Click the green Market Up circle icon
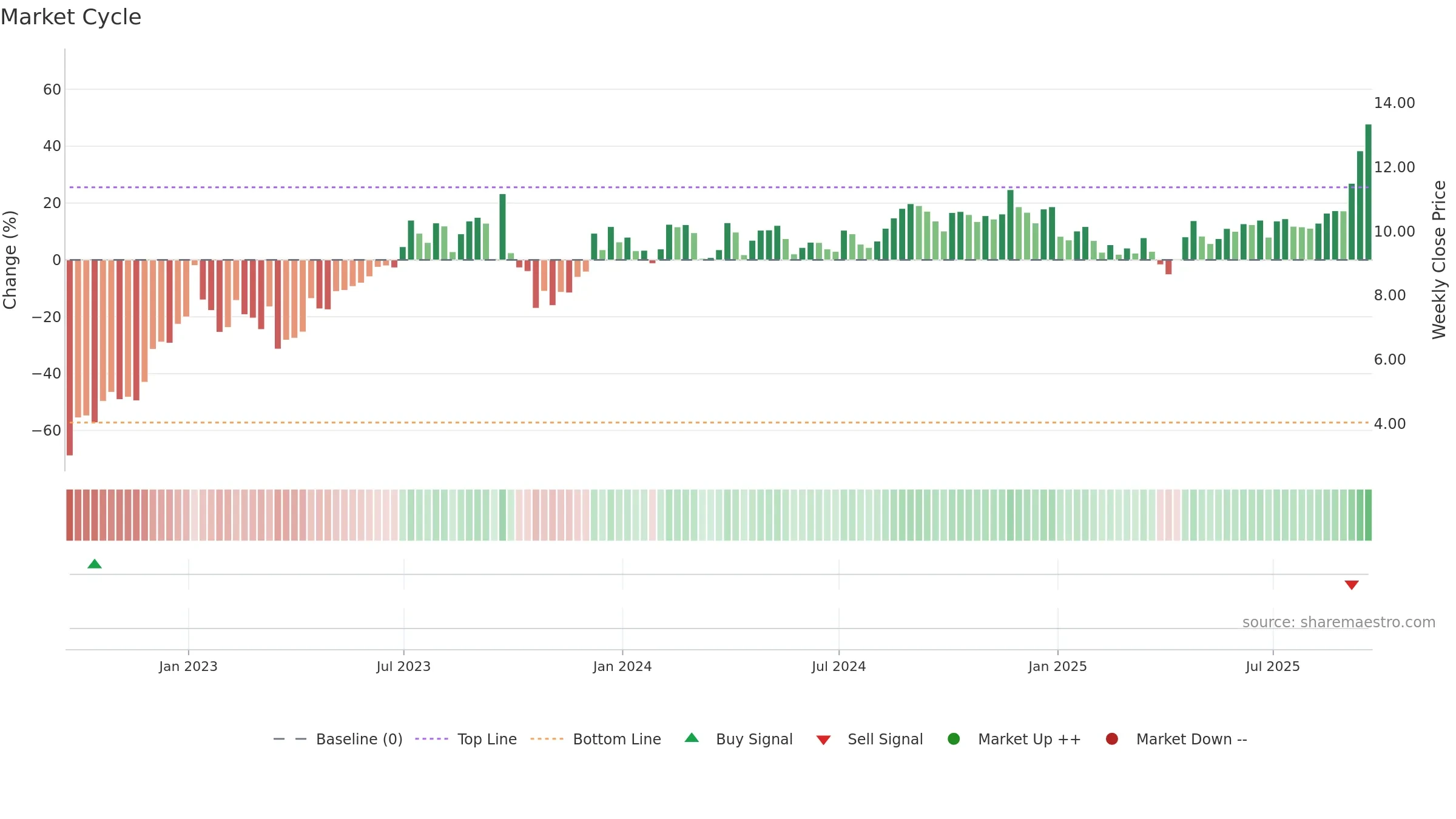Screen dimensions: 1456x819 954,739
